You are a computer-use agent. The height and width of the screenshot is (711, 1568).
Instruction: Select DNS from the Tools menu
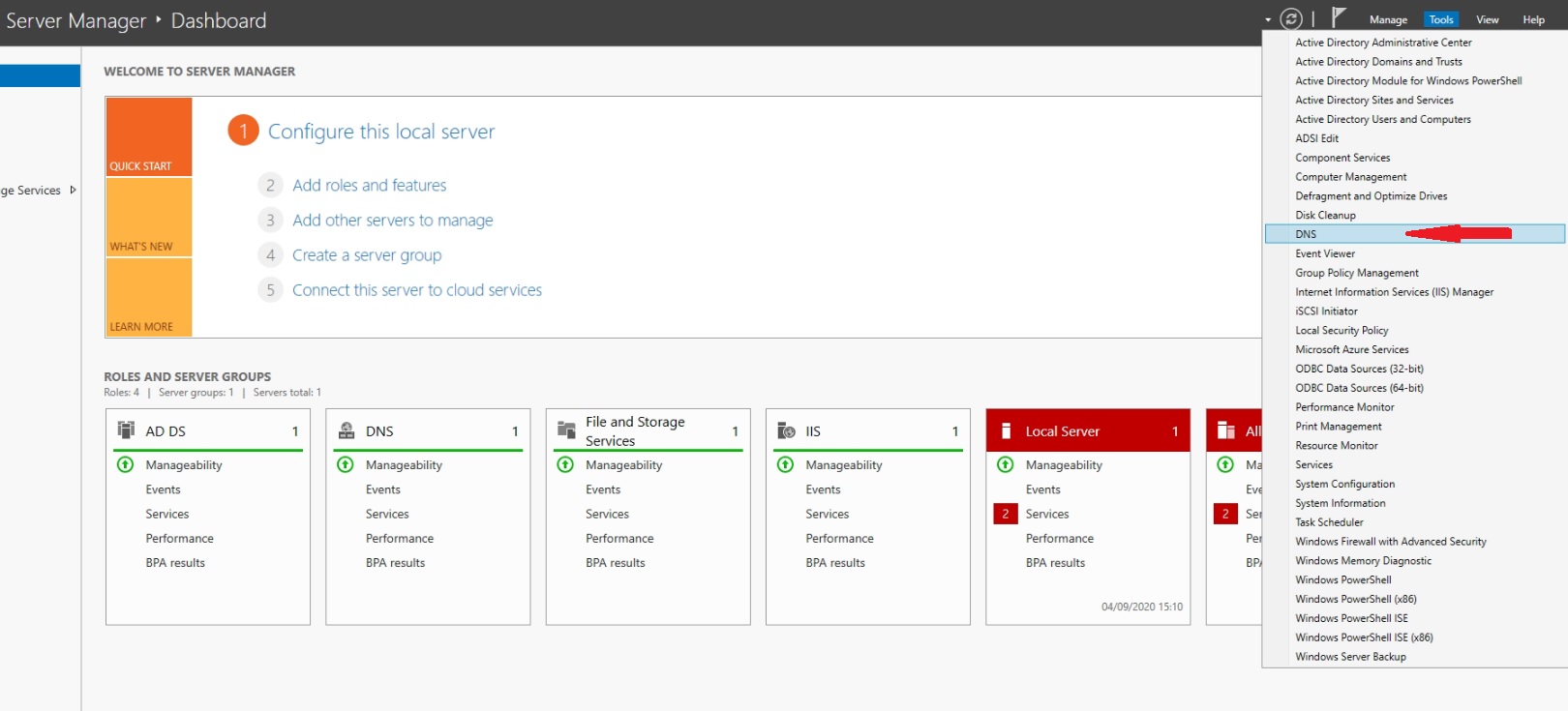1415,234
